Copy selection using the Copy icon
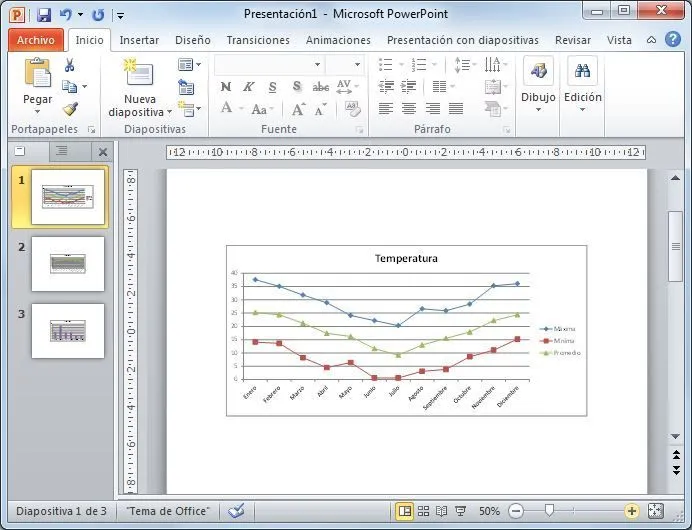The image size is (692, 530). [x=69, y=86]
